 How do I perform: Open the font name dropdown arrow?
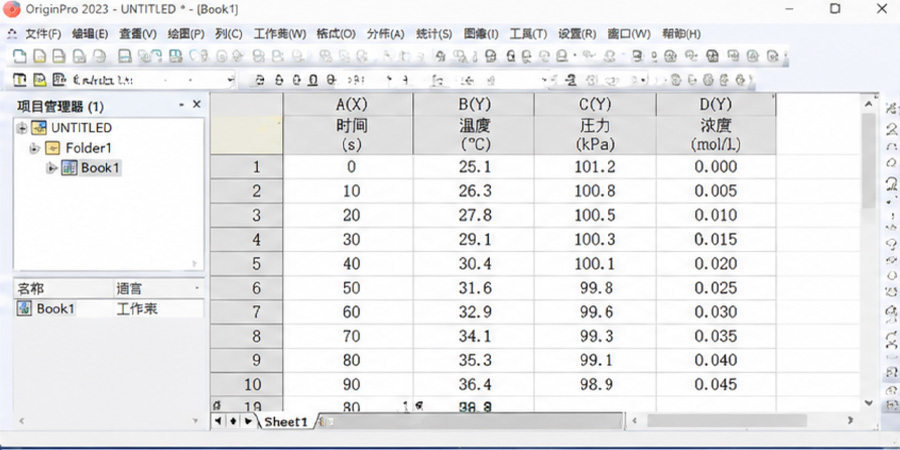click(x=230, y=80)
